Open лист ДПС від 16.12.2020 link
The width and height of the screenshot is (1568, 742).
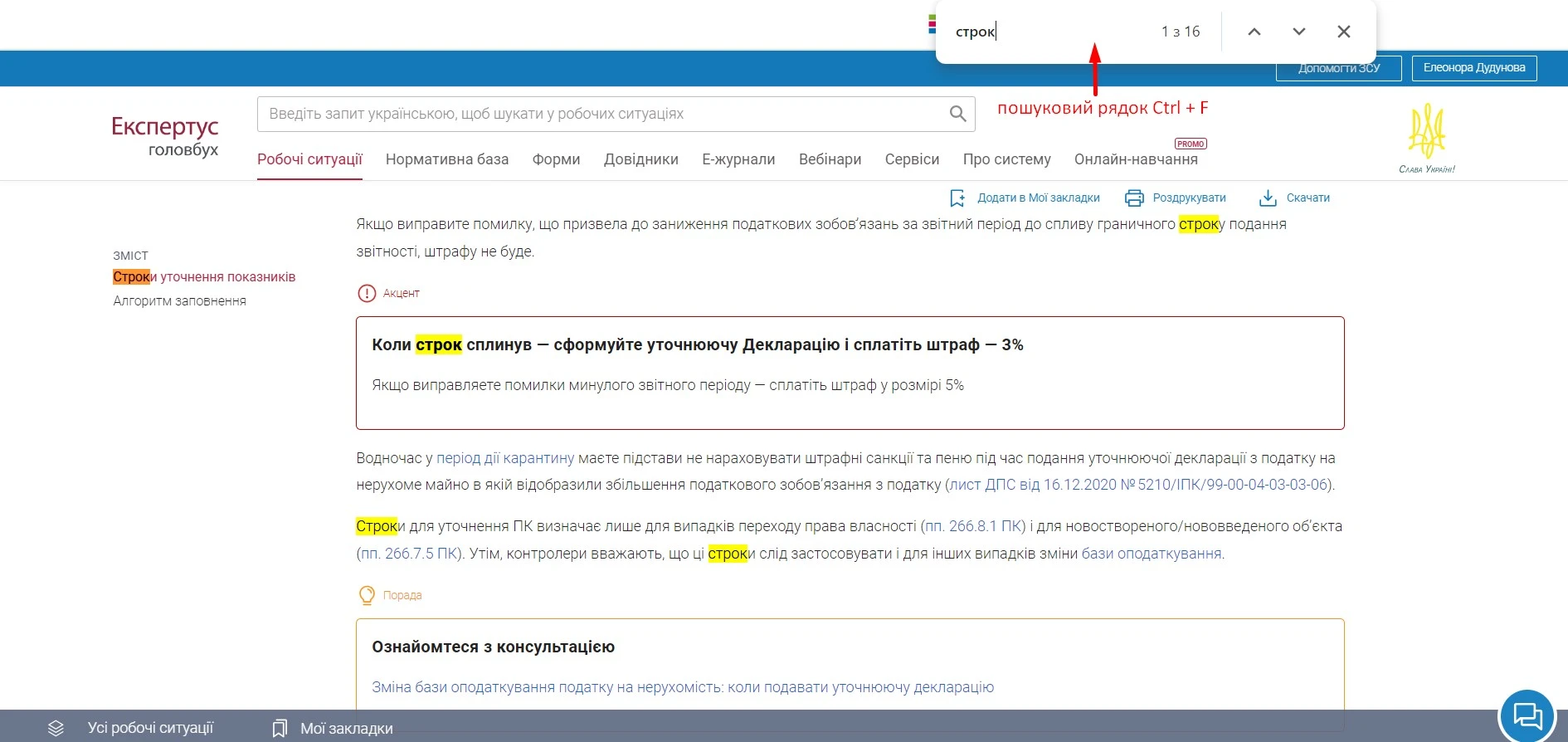(1139, 485)
